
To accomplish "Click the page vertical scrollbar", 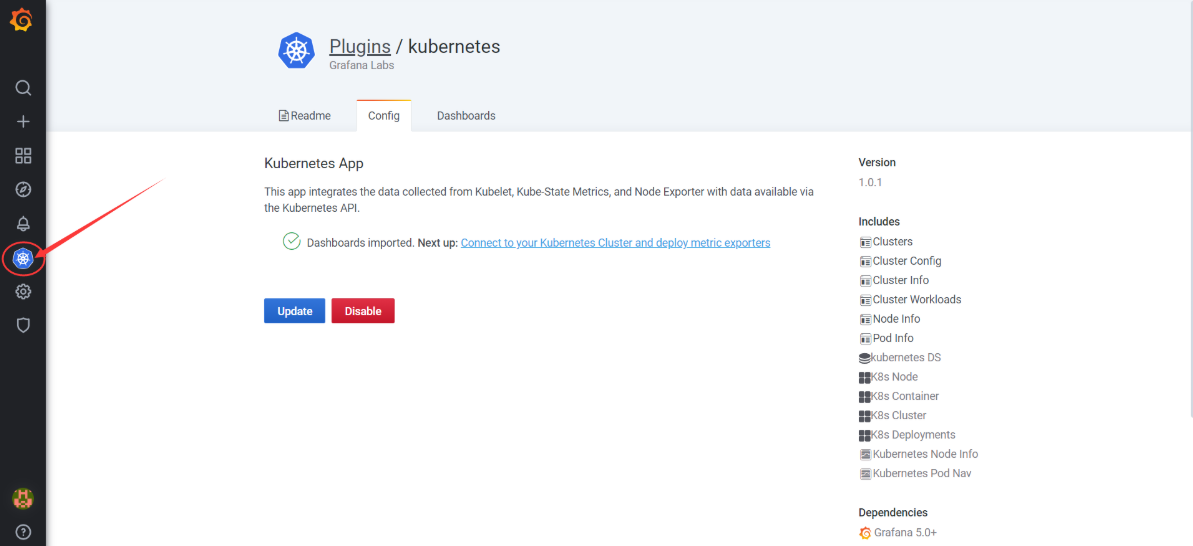I will tap(1190, 209).
